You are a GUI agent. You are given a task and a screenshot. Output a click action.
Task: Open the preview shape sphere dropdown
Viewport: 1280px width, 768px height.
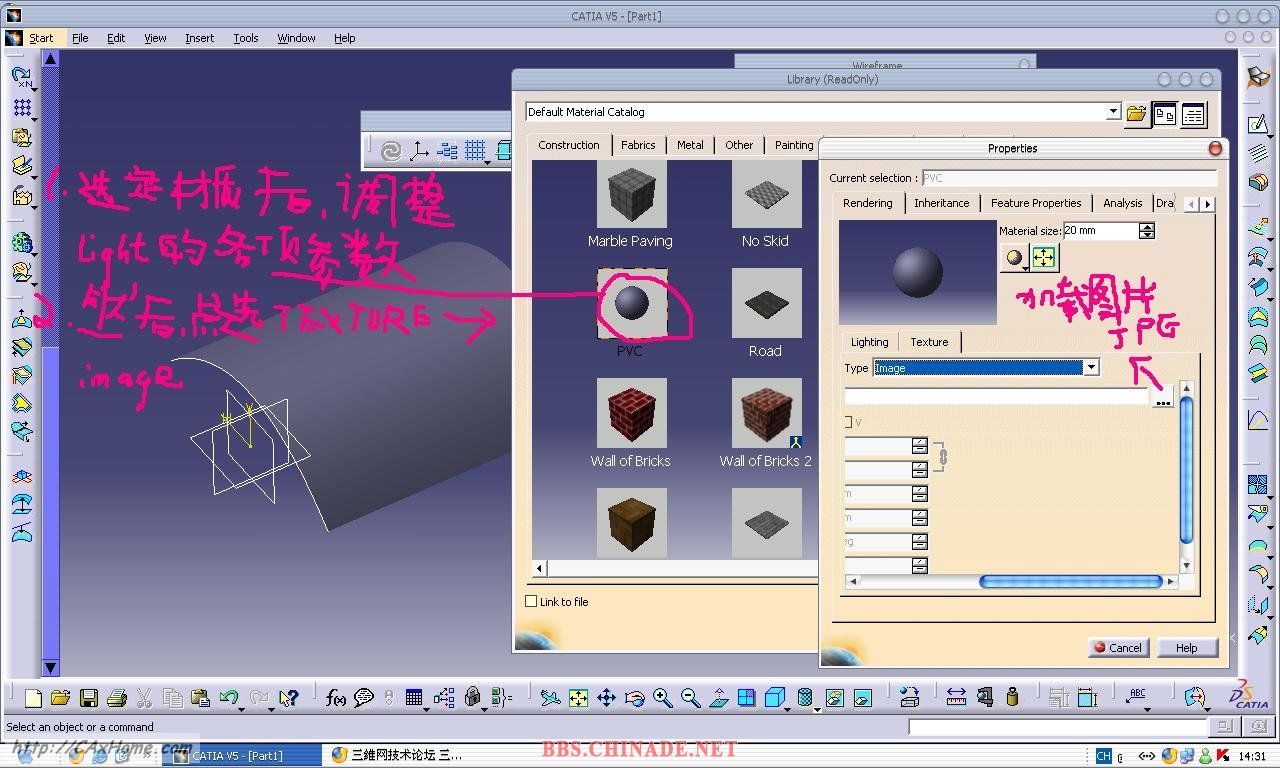(x=1016, y=258)
